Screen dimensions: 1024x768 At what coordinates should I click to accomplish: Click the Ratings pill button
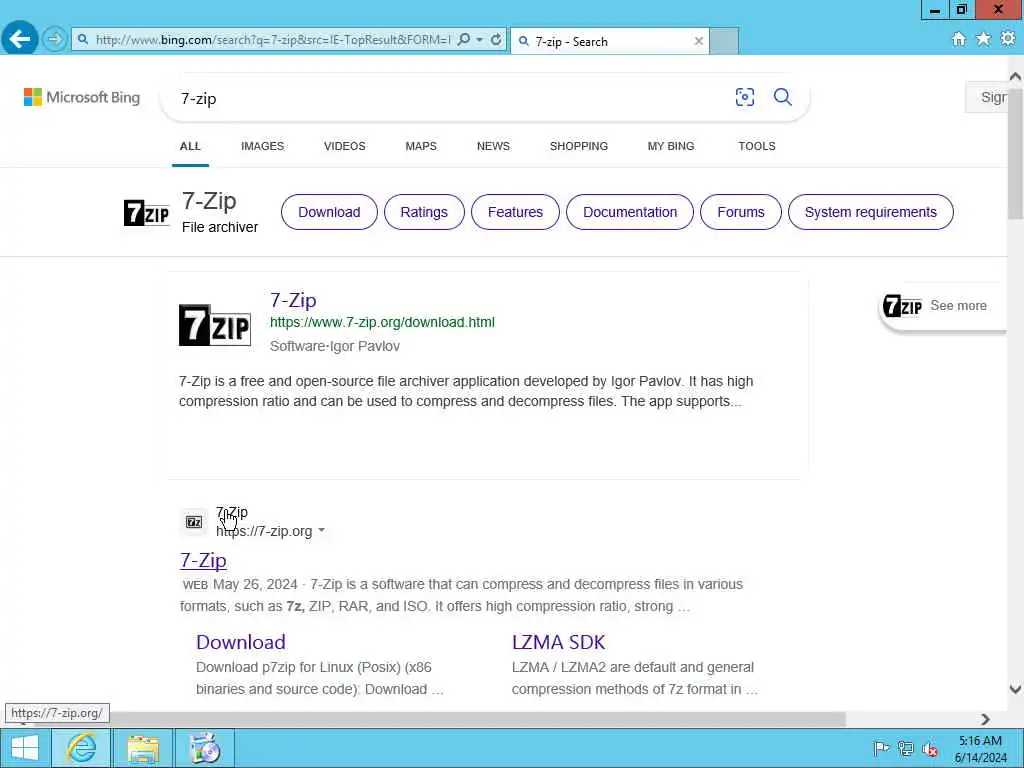[x=424, y=212]
